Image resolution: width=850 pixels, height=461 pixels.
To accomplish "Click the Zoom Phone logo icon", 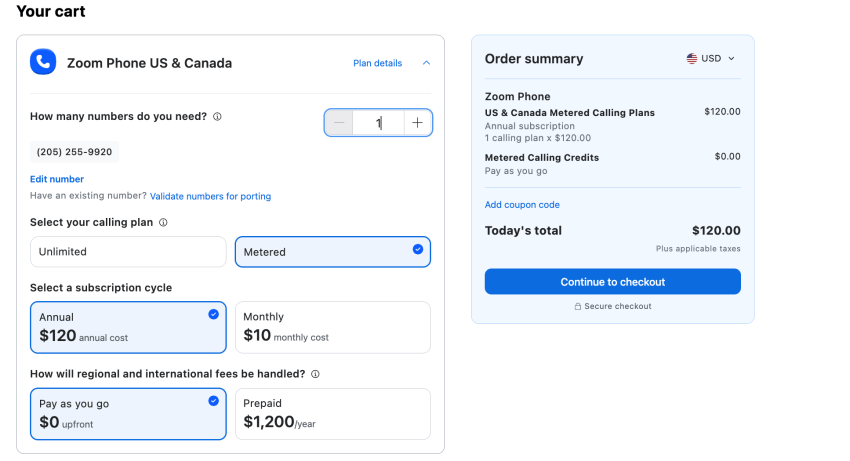I will 43,62.
